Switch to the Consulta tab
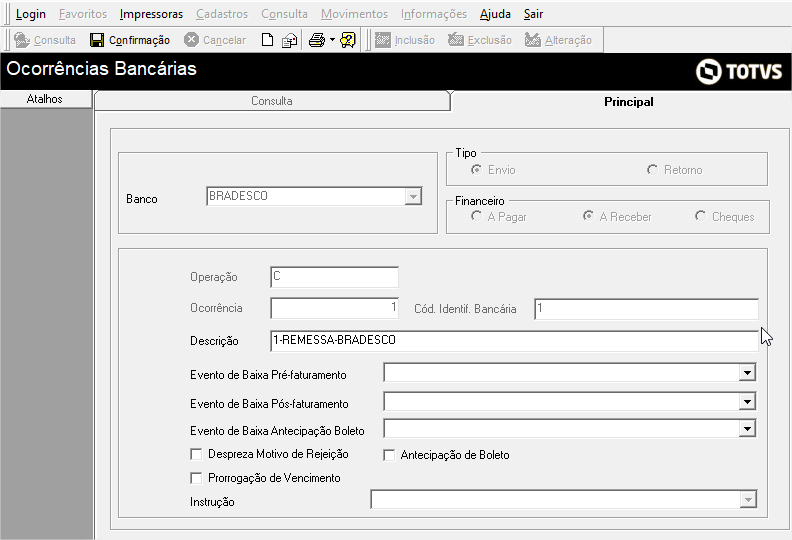 coord(272,101)
